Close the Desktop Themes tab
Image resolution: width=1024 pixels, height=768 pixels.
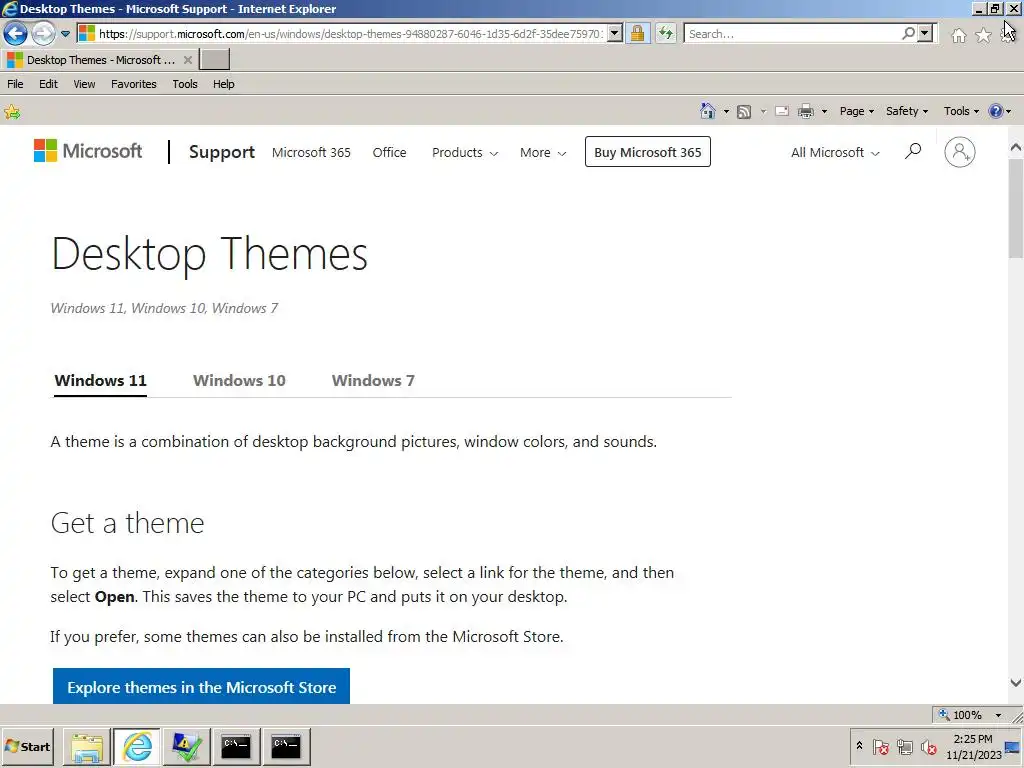pos(187,60)
